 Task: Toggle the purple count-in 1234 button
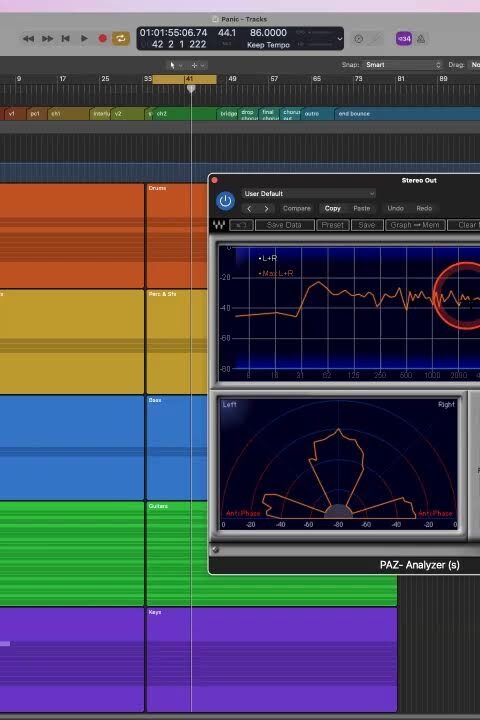[404, 39]
